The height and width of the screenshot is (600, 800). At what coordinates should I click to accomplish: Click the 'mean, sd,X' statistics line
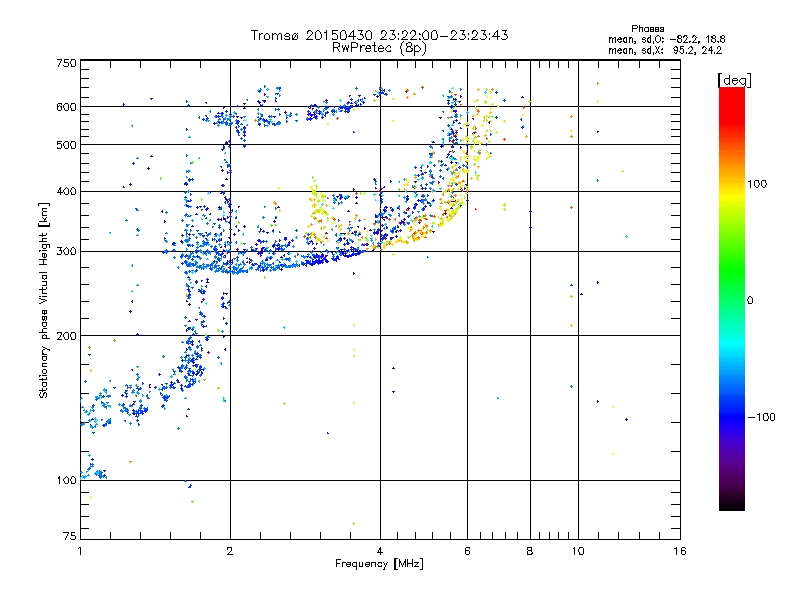click(665, 50)
